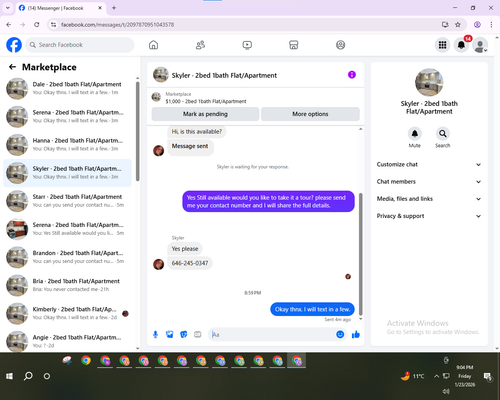Expand the Customize chat section

[429, 164]
